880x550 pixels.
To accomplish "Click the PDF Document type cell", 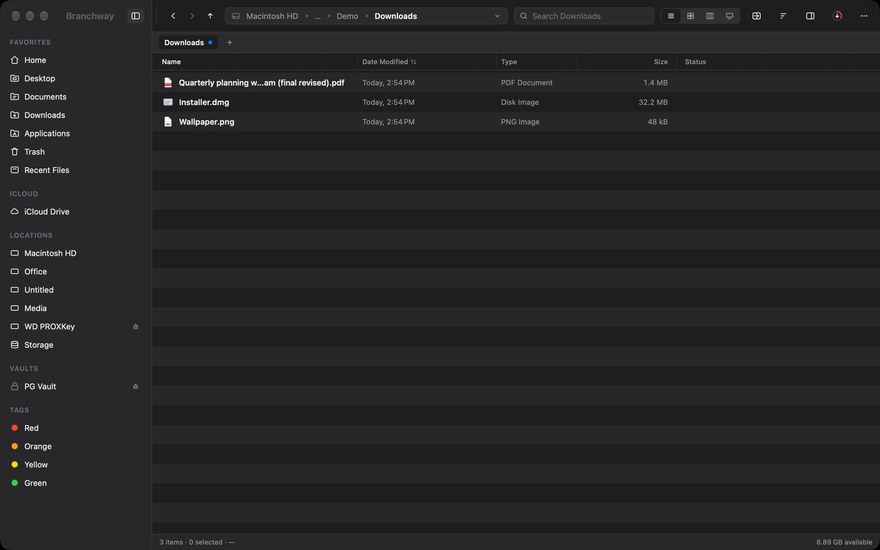I will (x=526, y=82).
